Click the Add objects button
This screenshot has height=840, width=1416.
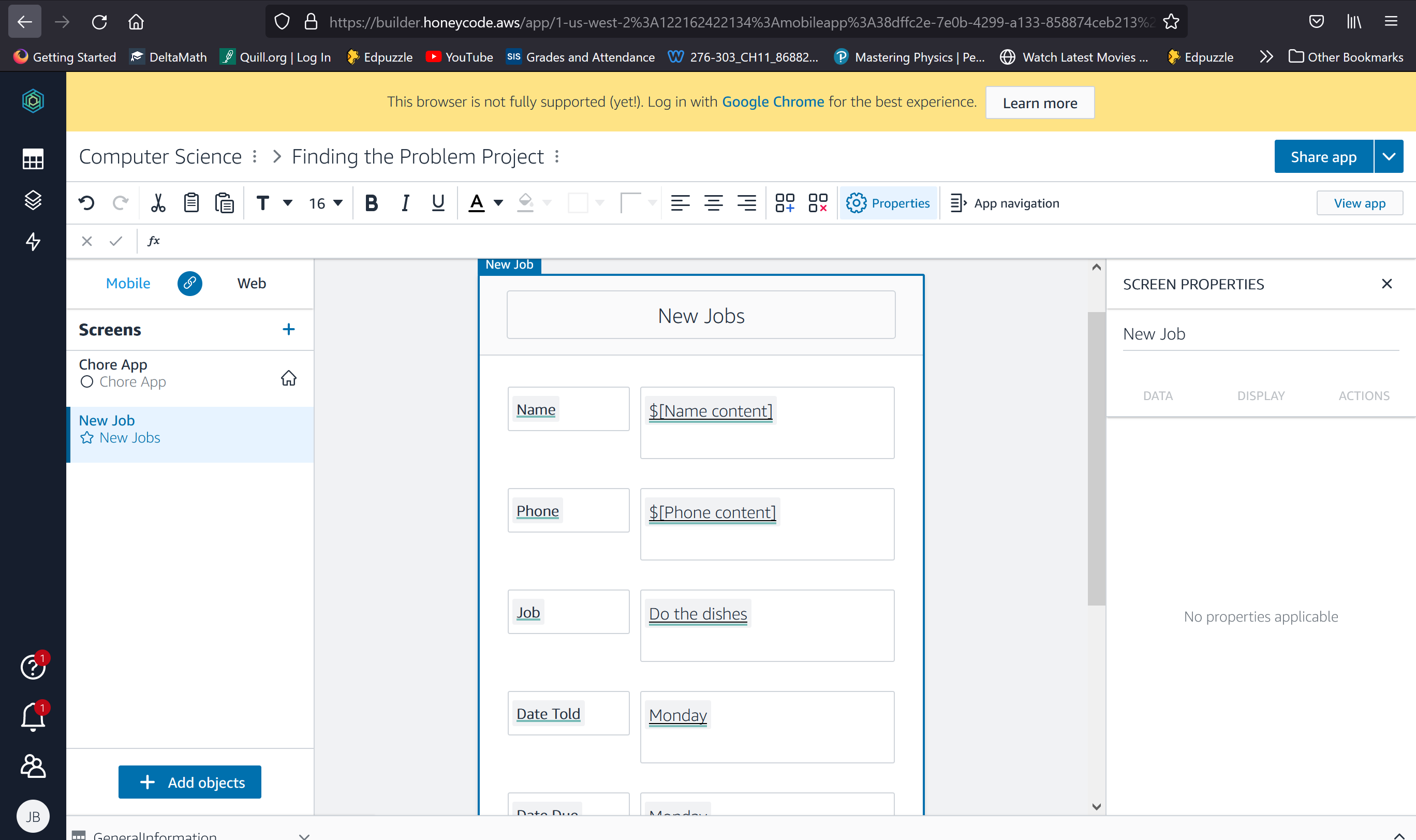point(189,782)
